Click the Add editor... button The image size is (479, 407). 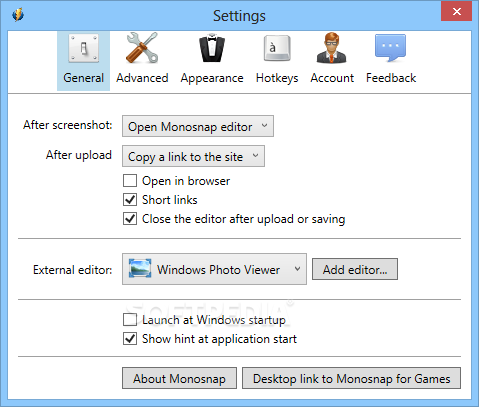click(x=355, y=269)
